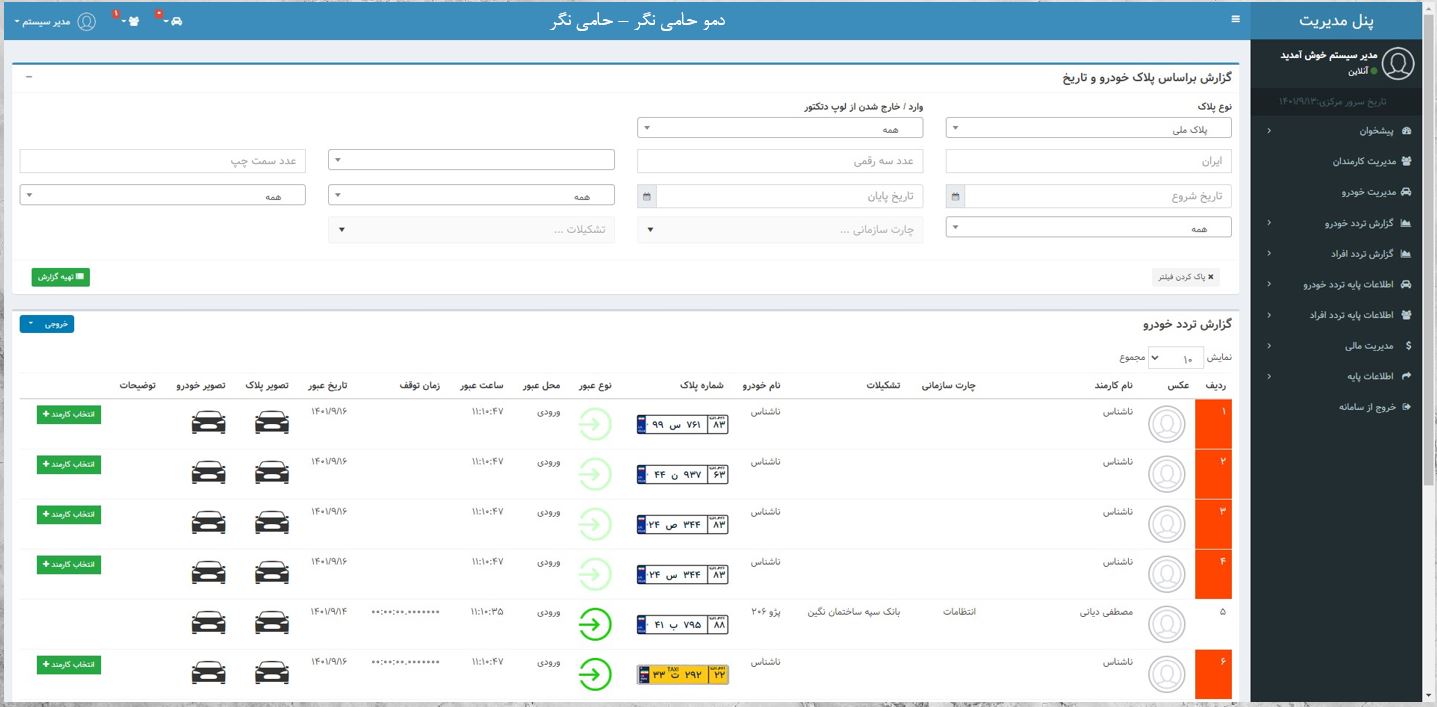Viewport: 1437px width, 707px height.
Task: Click انتخاب کارمند in row 1
Action: (69, 414)
